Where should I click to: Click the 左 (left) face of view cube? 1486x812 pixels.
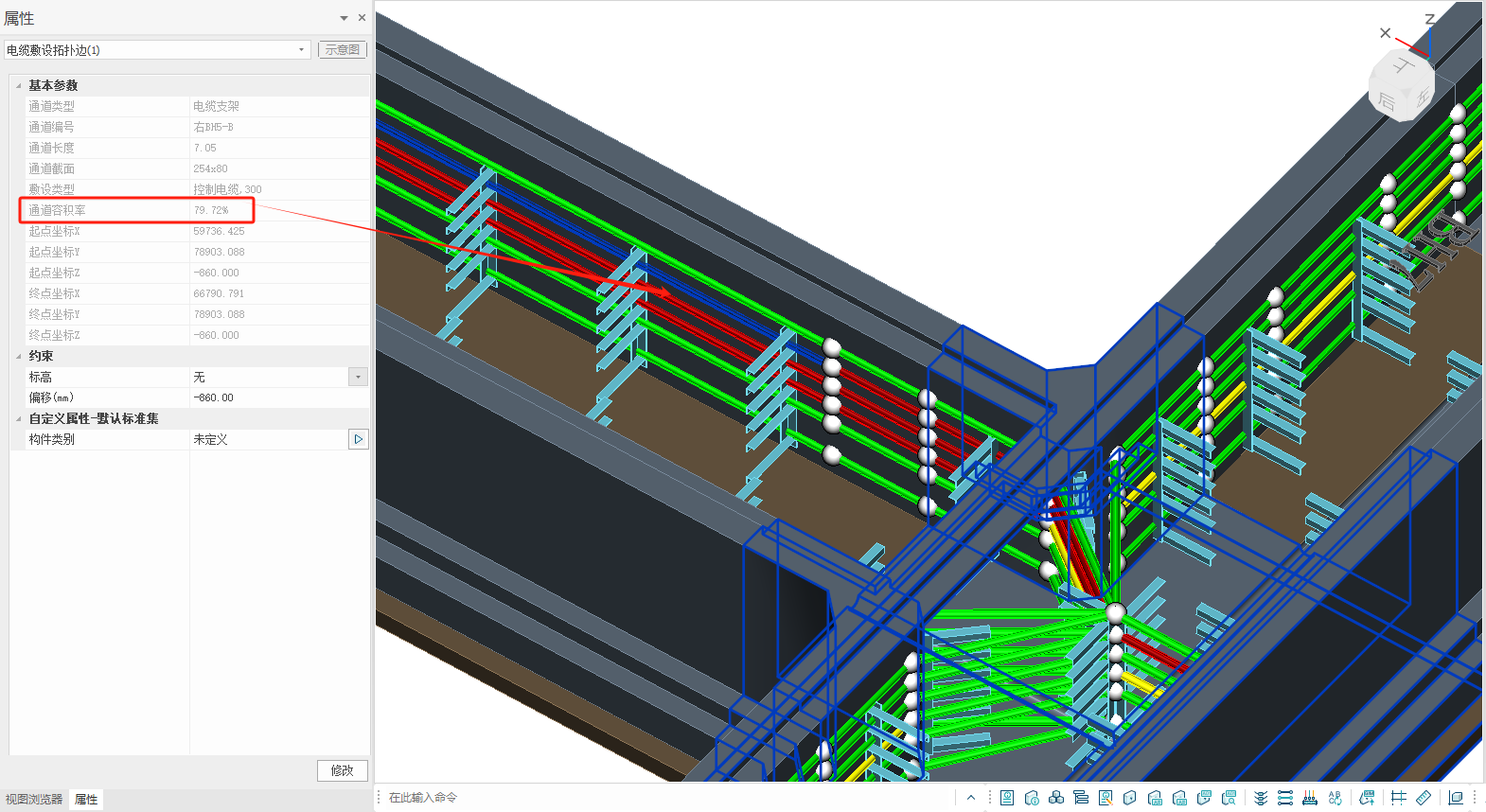tap(1422, 96)
